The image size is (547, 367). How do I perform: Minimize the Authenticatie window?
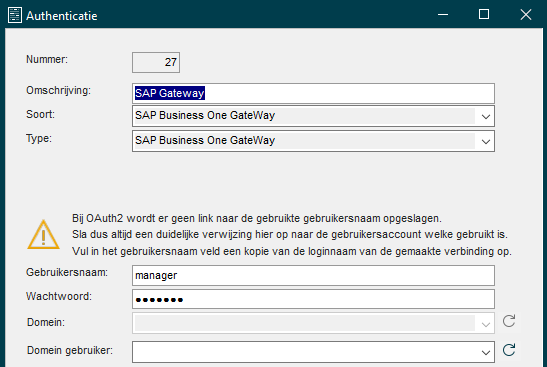coord(443,15)
